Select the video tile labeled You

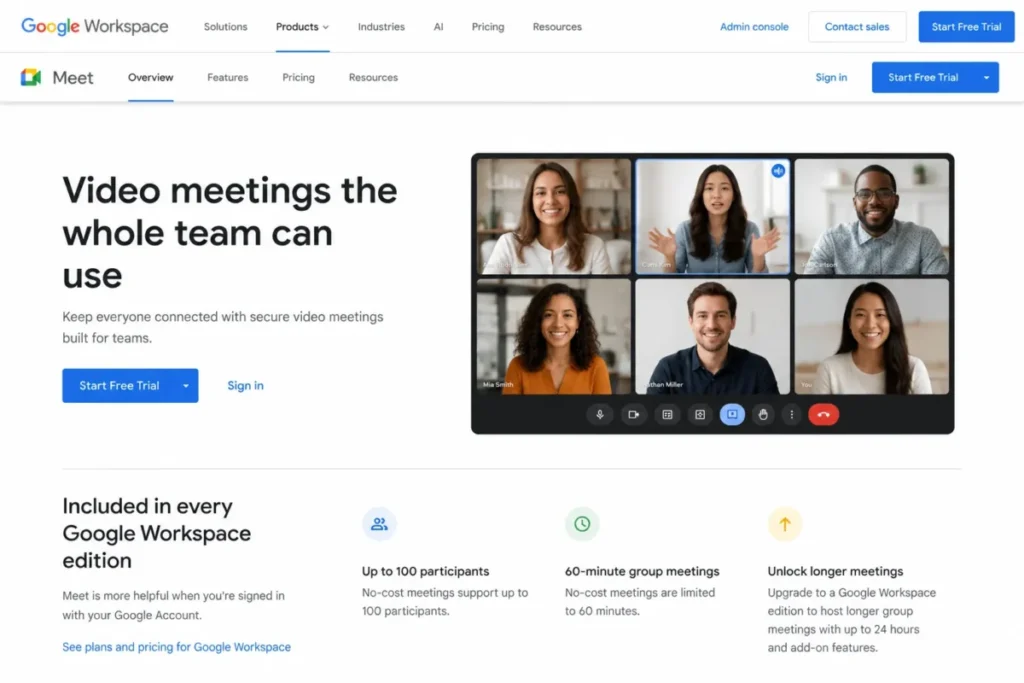point(872,336)
